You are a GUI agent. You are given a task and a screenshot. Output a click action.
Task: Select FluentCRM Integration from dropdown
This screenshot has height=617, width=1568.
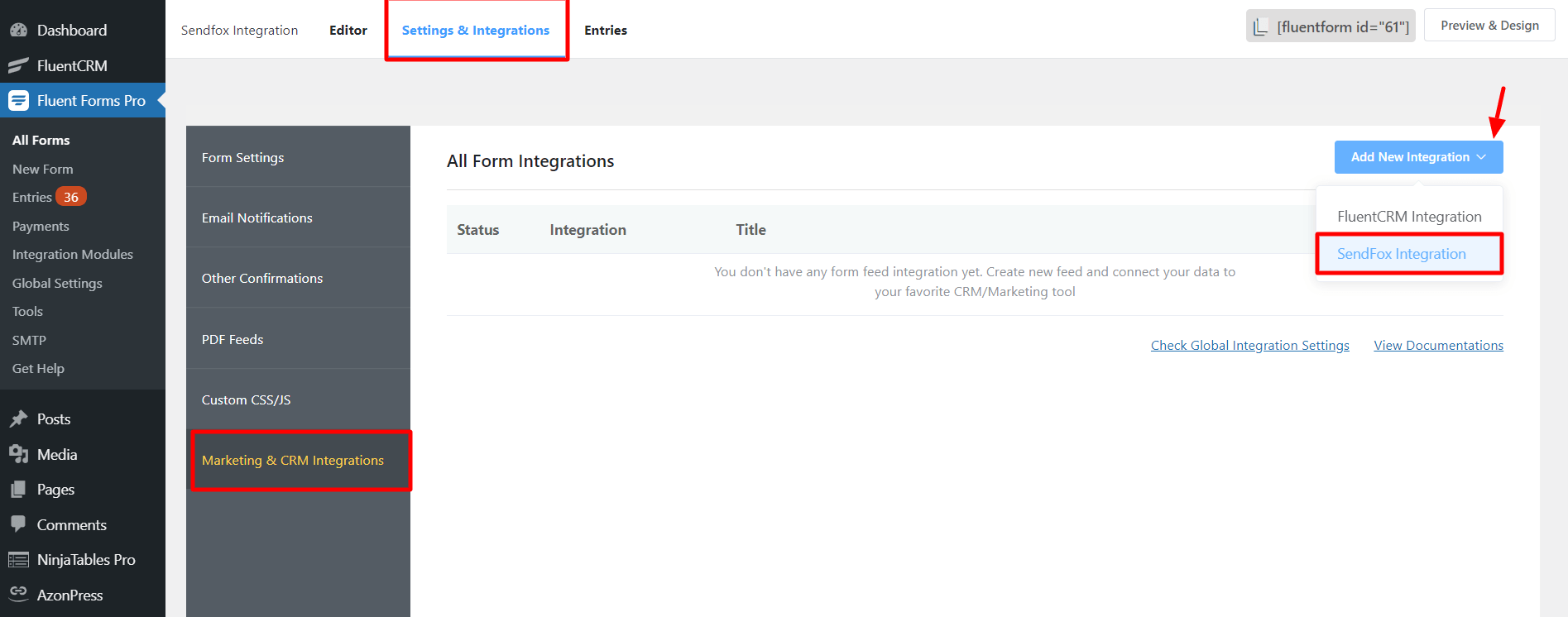point(1409,217)
